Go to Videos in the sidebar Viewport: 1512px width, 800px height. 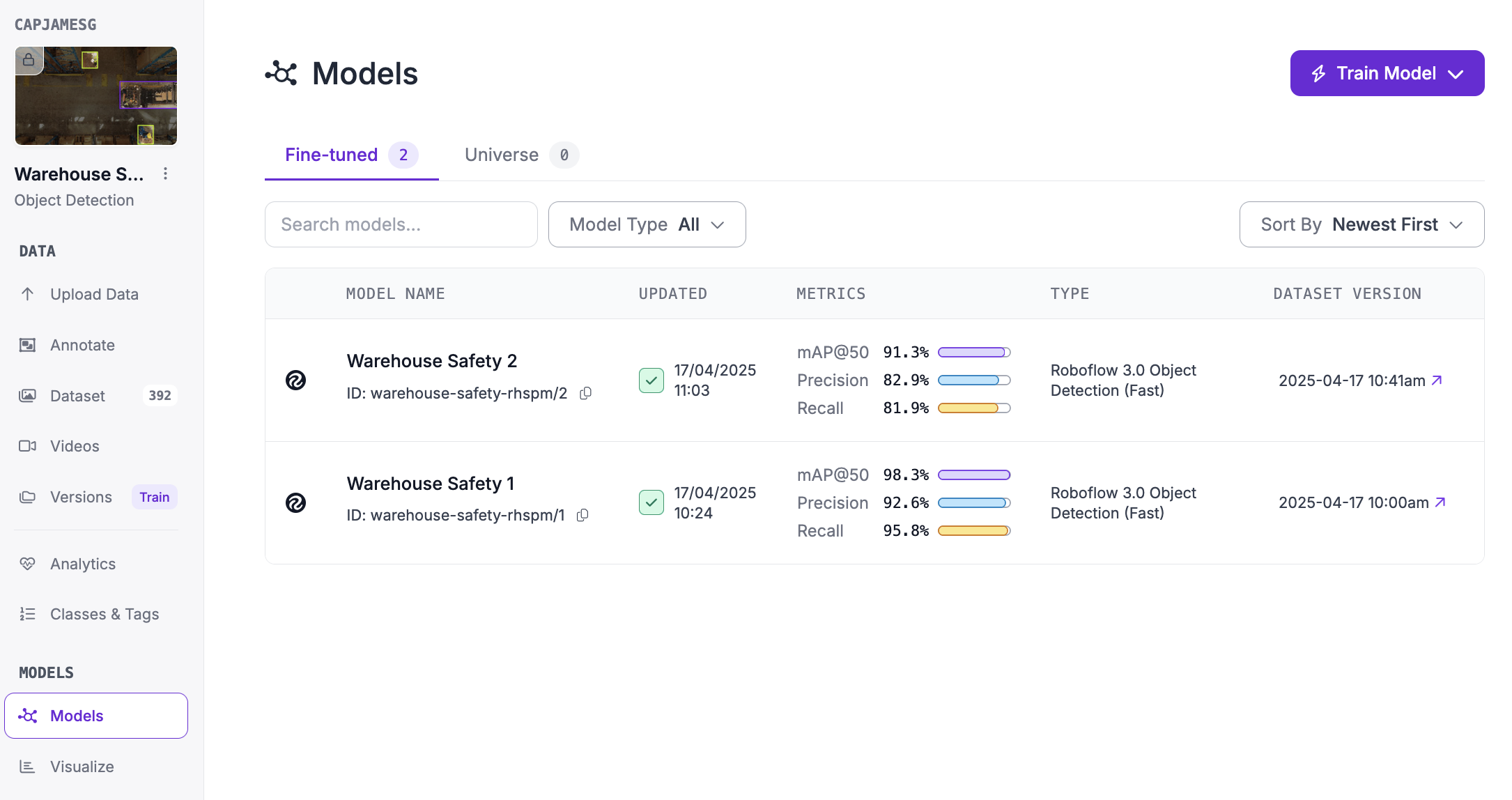coord(75,446)
